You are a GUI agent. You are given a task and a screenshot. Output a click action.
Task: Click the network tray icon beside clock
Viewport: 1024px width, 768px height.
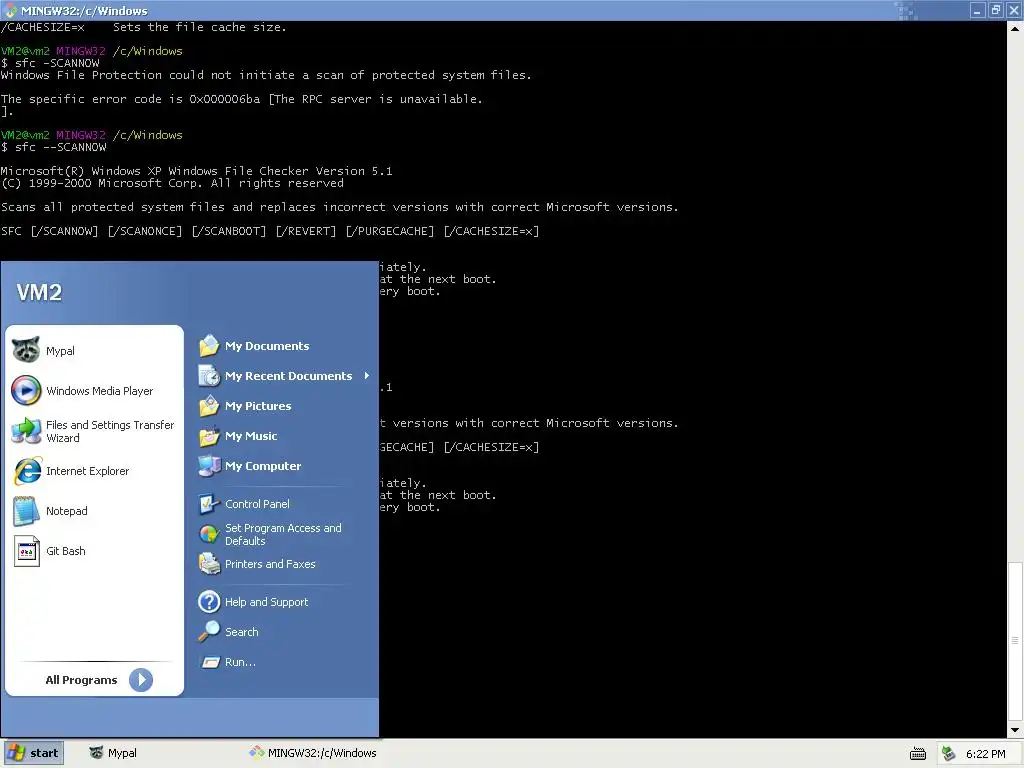(x=948, y=754)
